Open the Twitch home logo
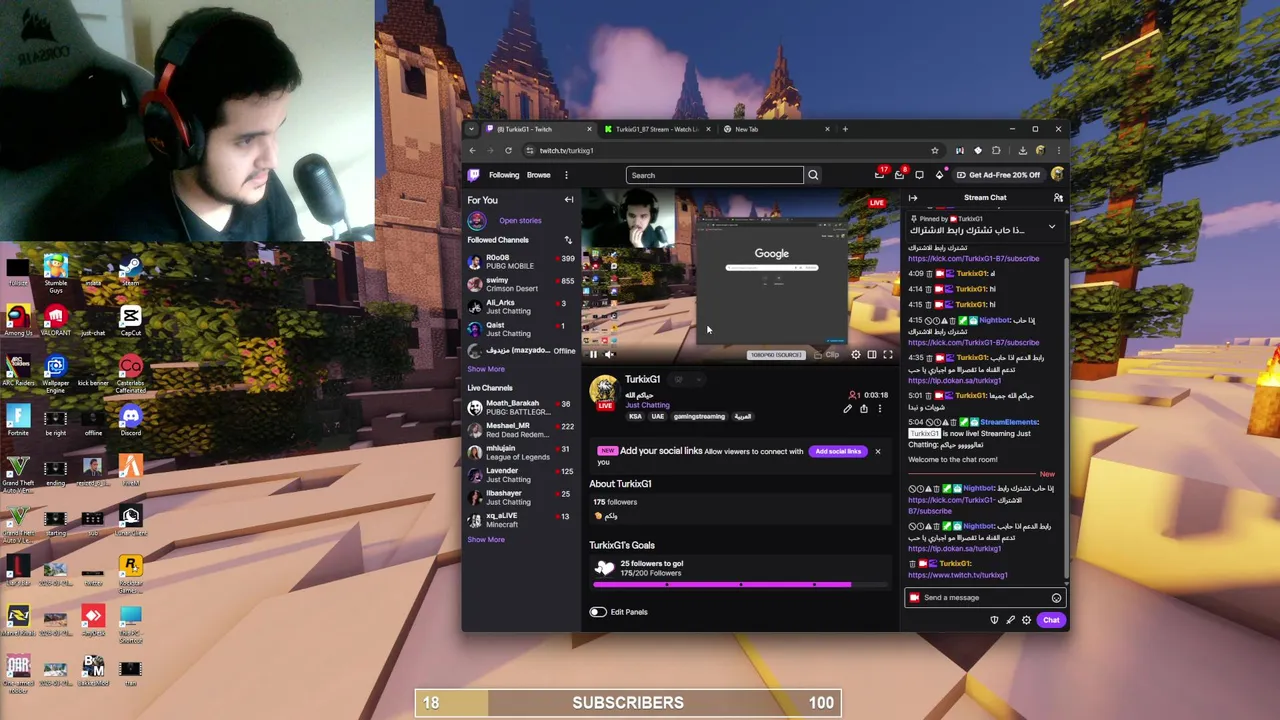Screen dimensions: 1280x720 [474, 175]
